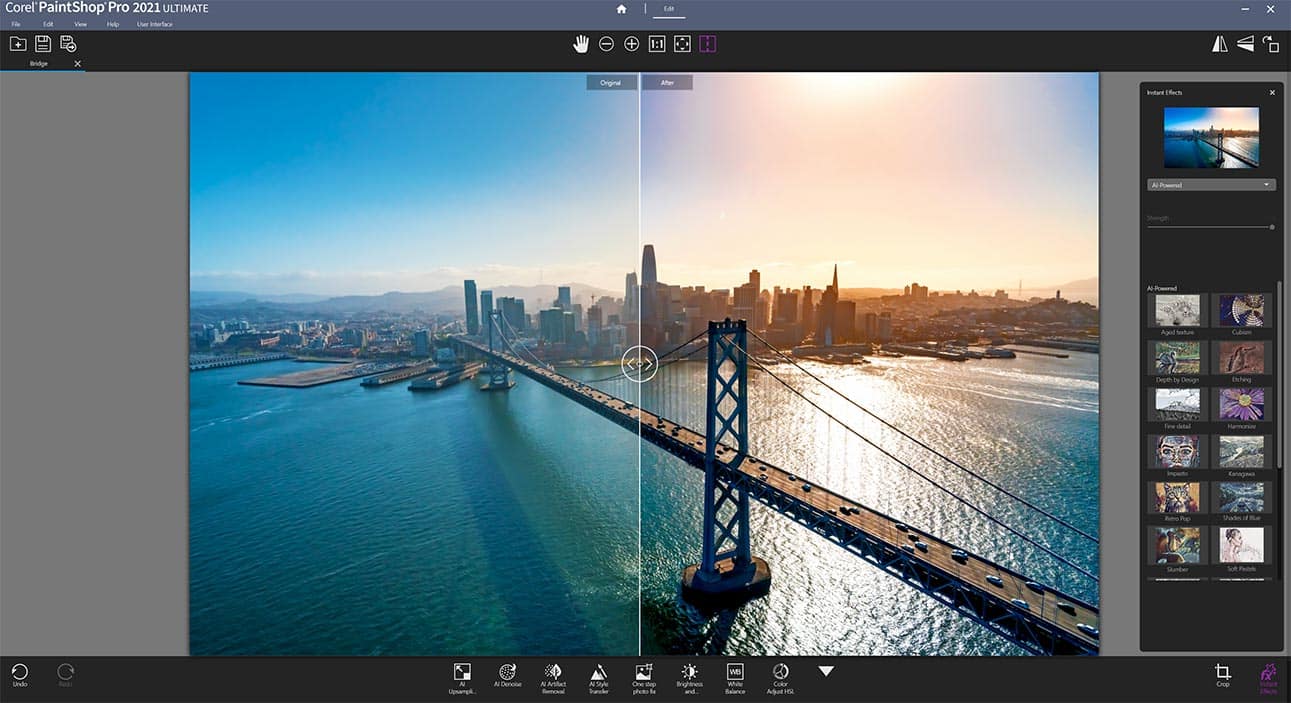Open the White Balance adjustment
This screenshot has width=1291, height=703.
[x=735, y=677]
